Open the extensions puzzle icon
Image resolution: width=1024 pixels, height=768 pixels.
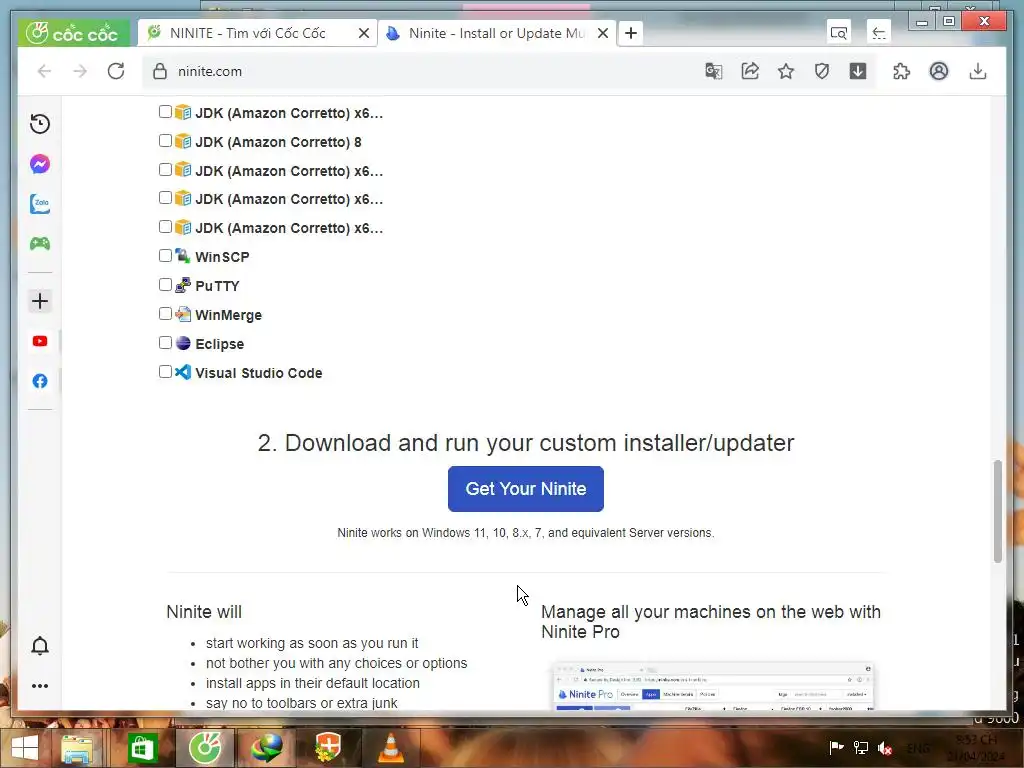[x=901, y=71]
